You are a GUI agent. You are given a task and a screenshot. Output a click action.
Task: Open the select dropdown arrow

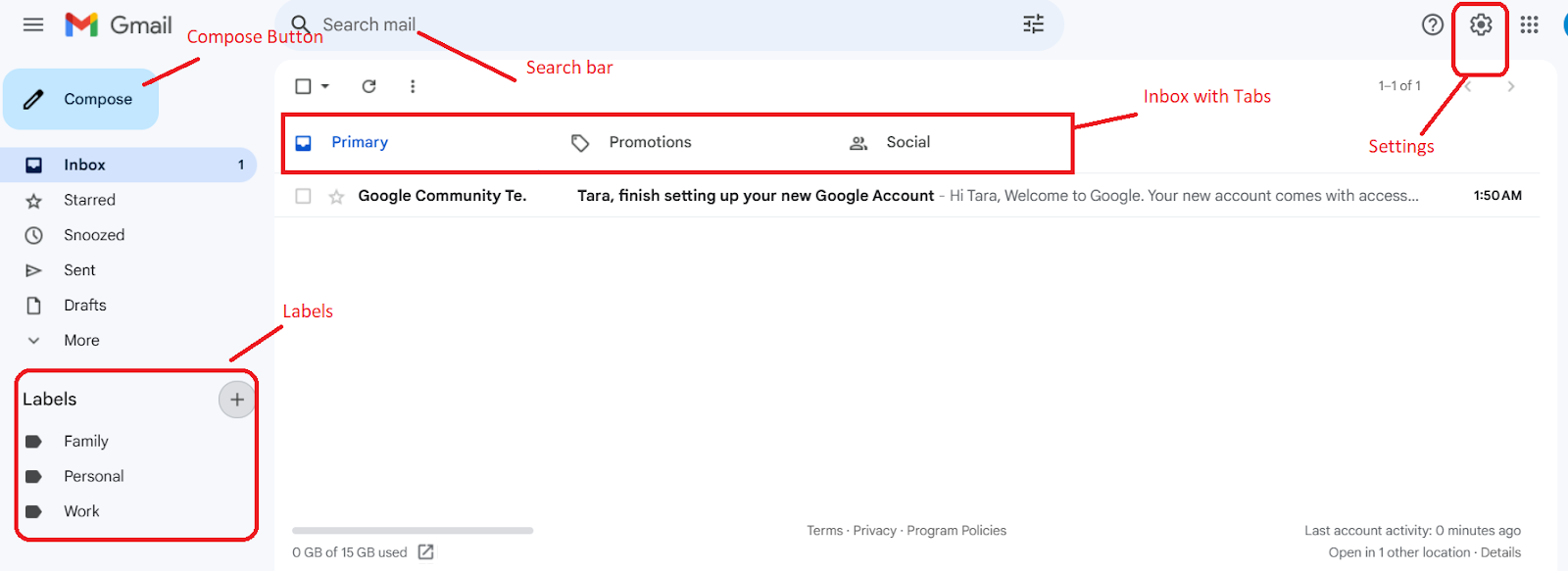(325, 86)
